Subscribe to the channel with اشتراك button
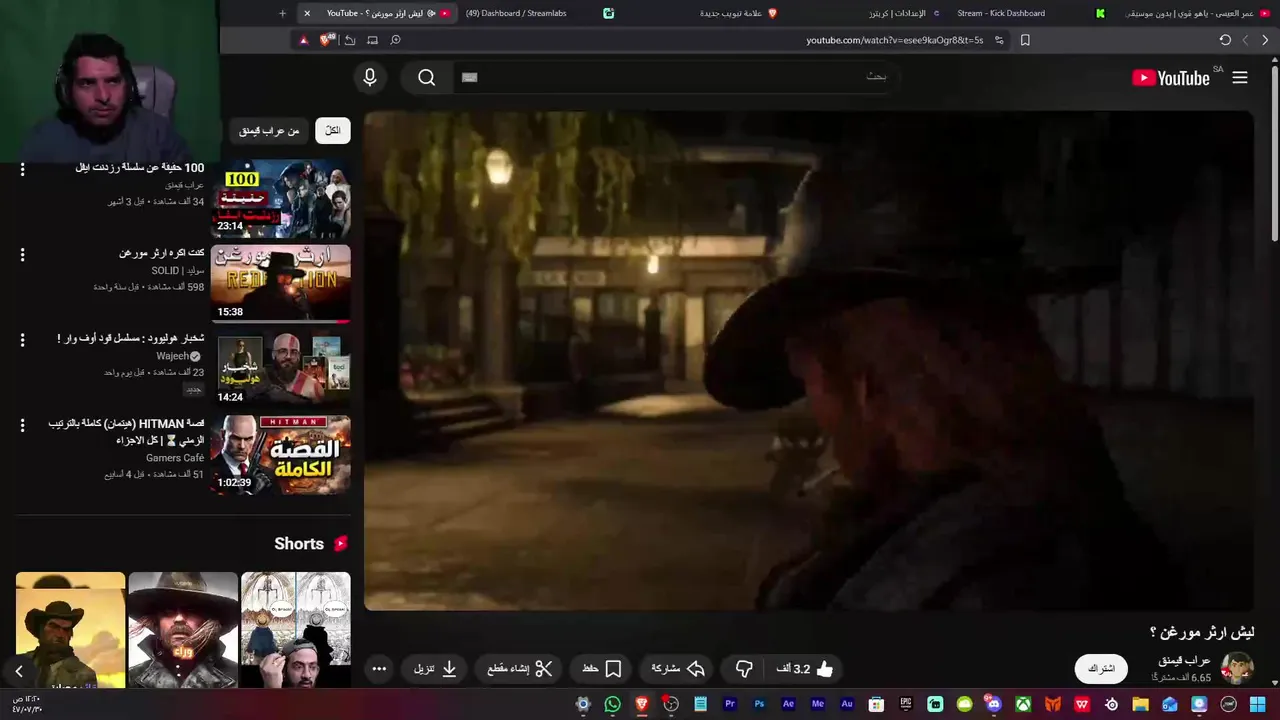The height and width of the screenshot is (720, 1280). (x=1101, y=669)
